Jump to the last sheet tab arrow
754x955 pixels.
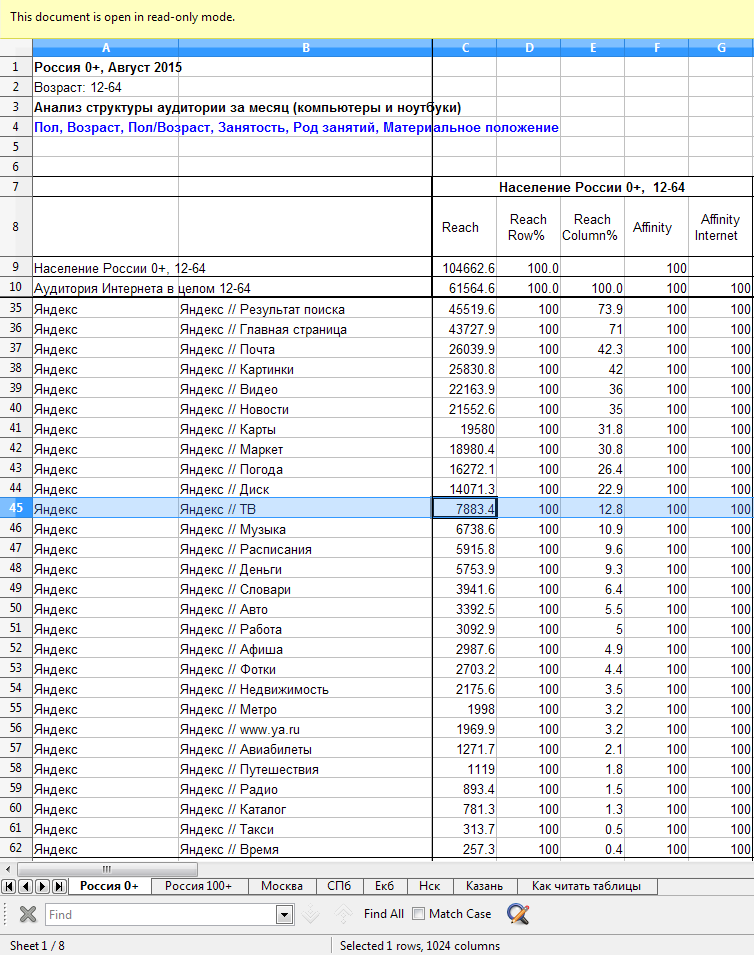59,886
